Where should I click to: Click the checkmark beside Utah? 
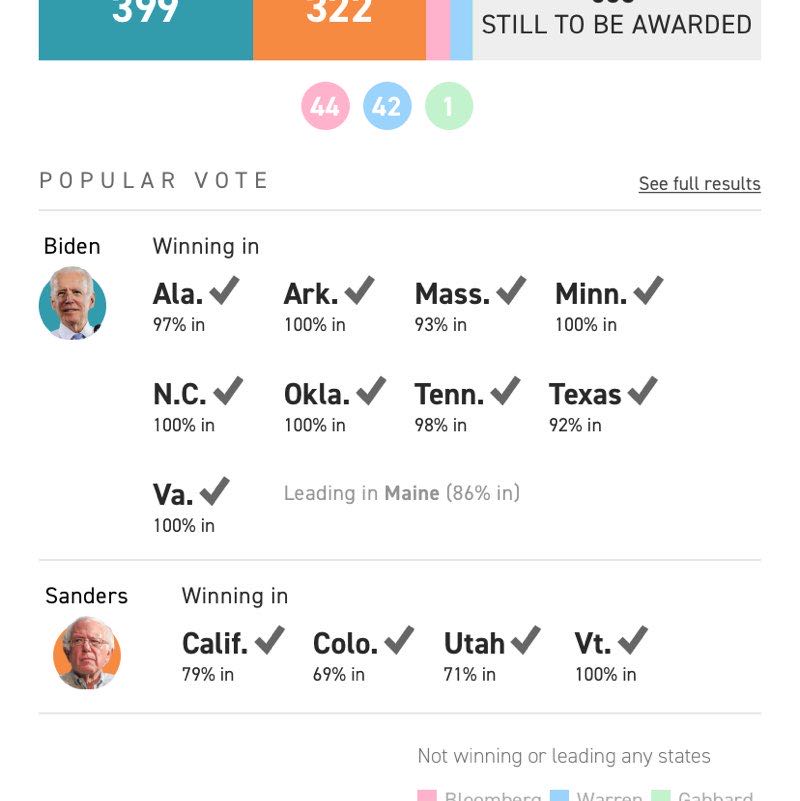point(525,640)
